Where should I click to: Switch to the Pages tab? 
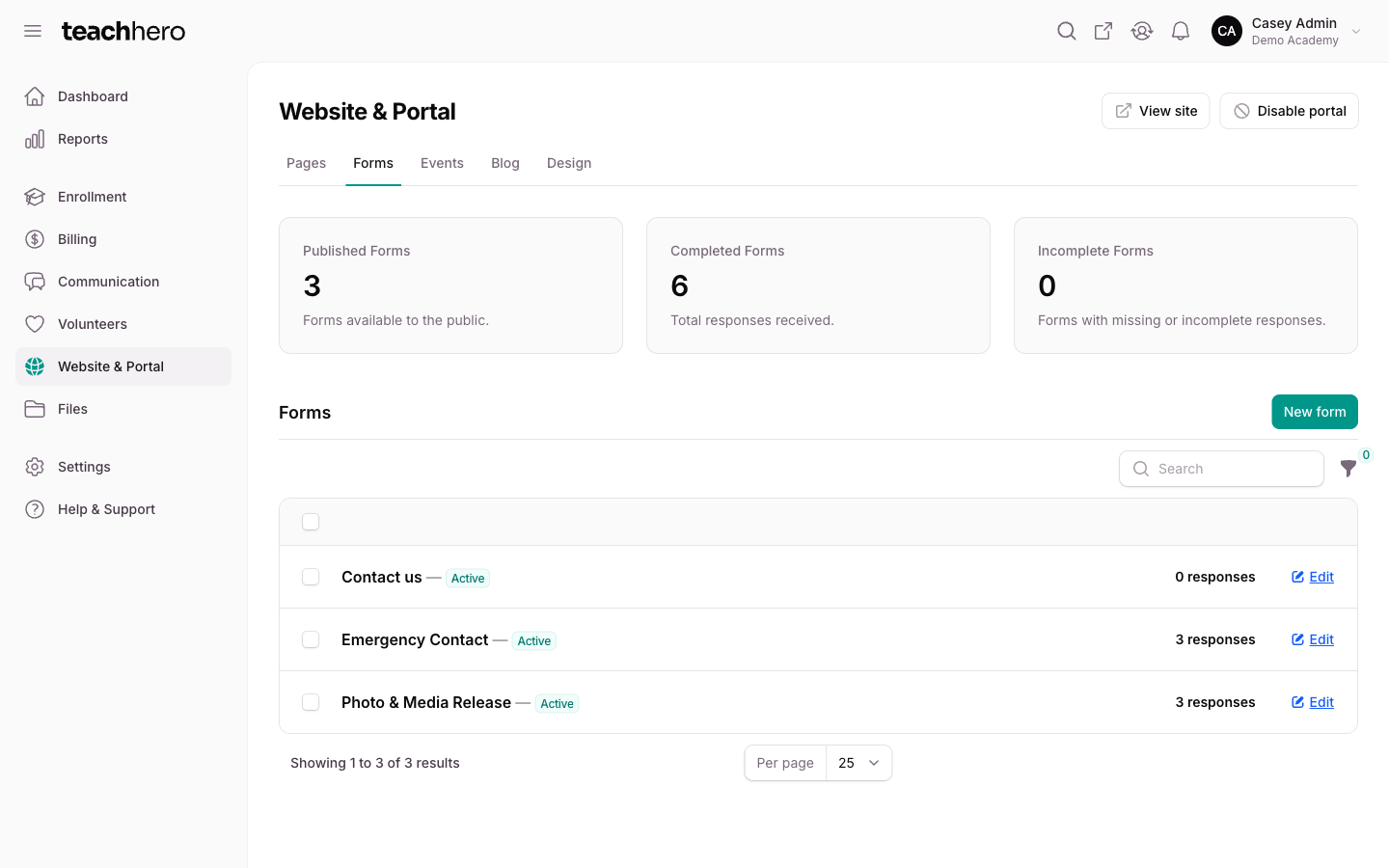point(306,163)
